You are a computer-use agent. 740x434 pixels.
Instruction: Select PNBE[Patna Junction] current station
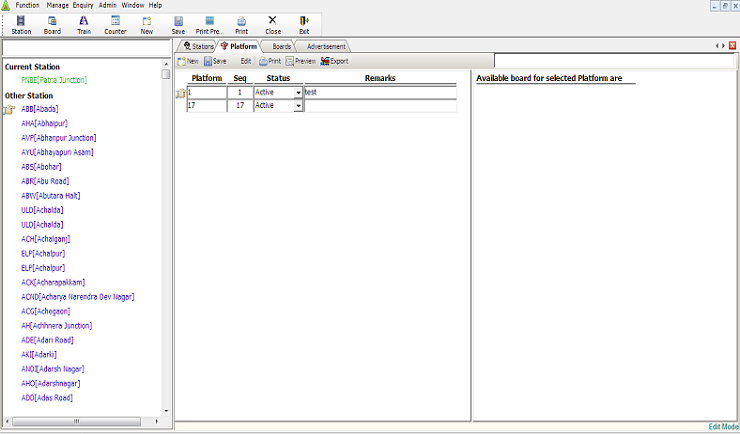(54, 80)
